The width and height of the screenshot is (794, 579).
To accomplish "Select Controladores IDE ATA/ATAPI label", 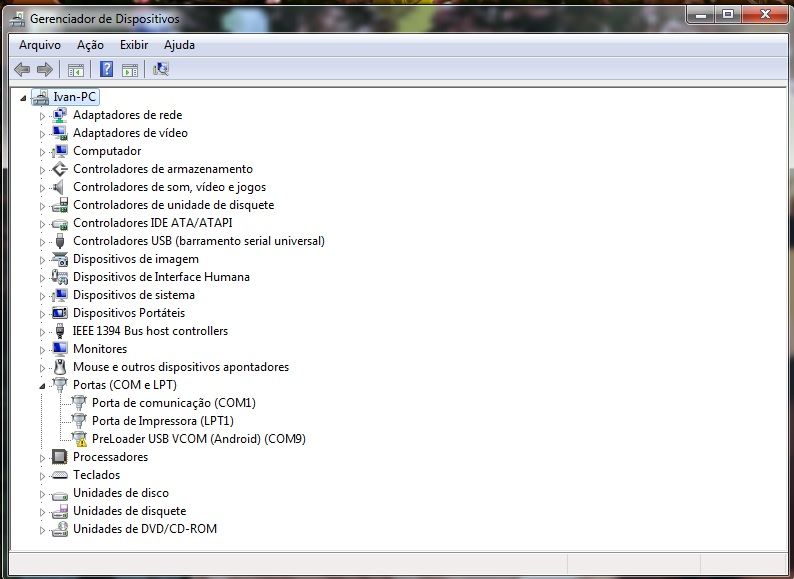I will [x=152, y=223].
